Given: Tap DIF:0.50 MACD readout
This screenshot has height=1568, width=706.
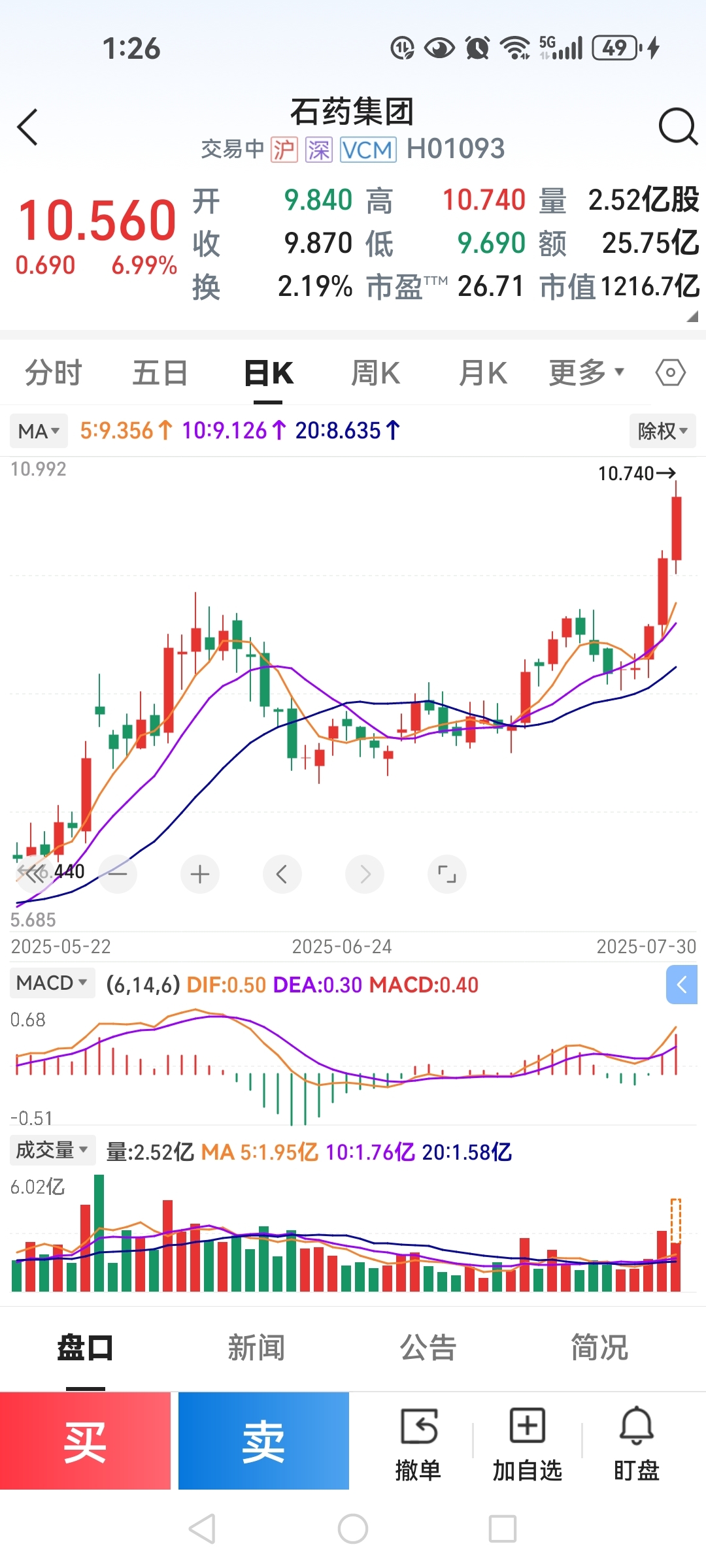Looking at the screenshot, I should coord(226,985).
